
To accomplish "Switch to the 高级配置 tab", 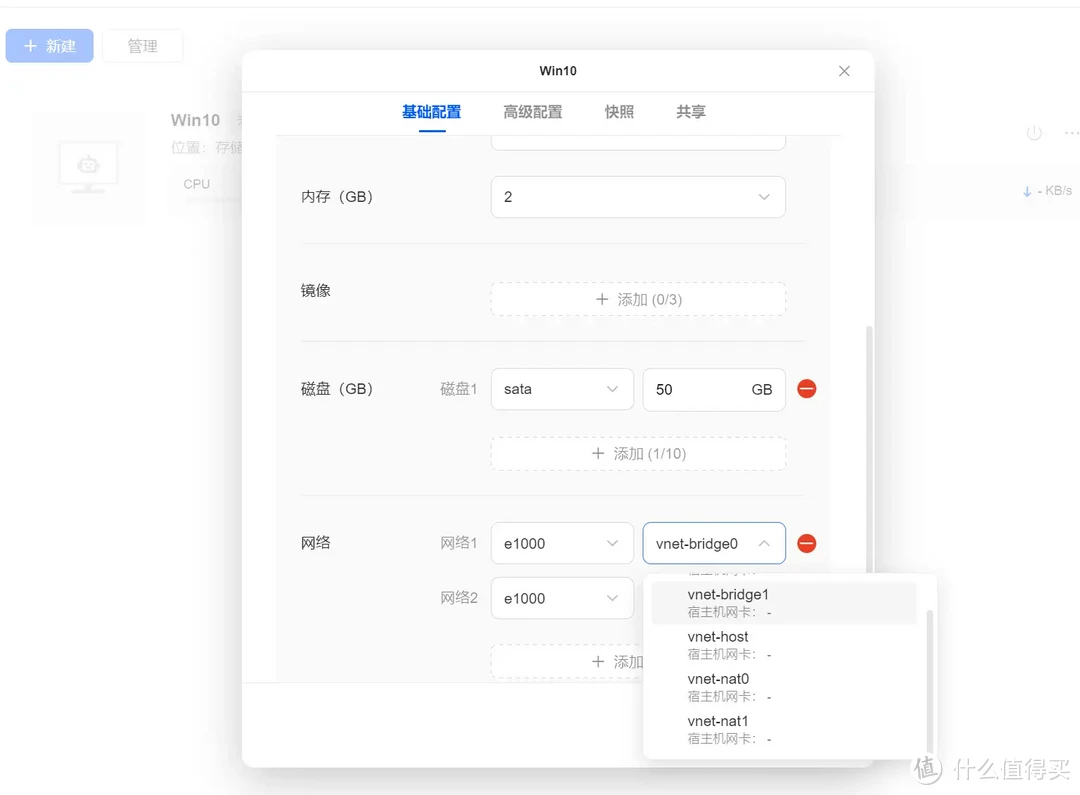I will click(x=532, y=112).
